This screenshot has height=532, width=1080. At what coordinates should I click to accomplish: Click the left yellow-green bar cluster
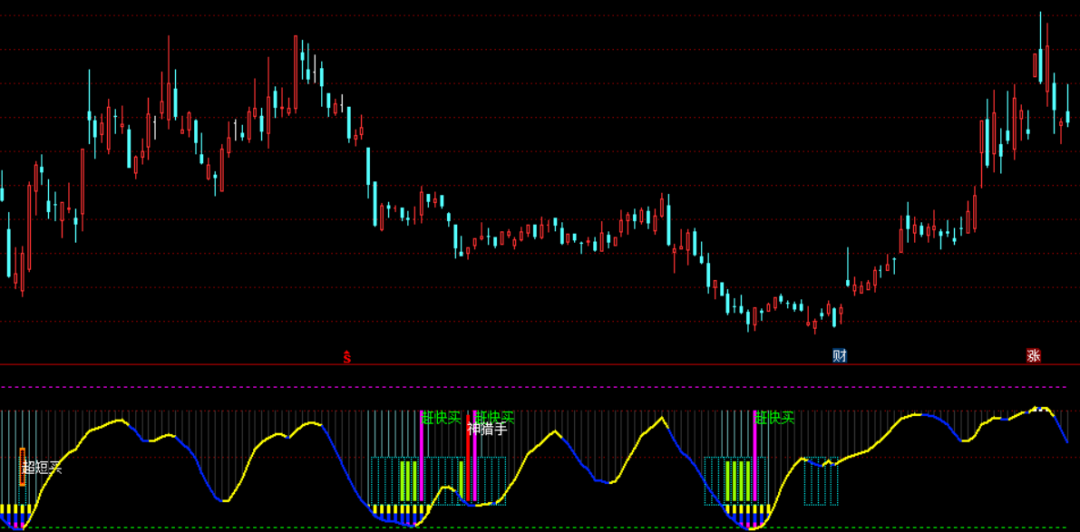click(408, 480)
